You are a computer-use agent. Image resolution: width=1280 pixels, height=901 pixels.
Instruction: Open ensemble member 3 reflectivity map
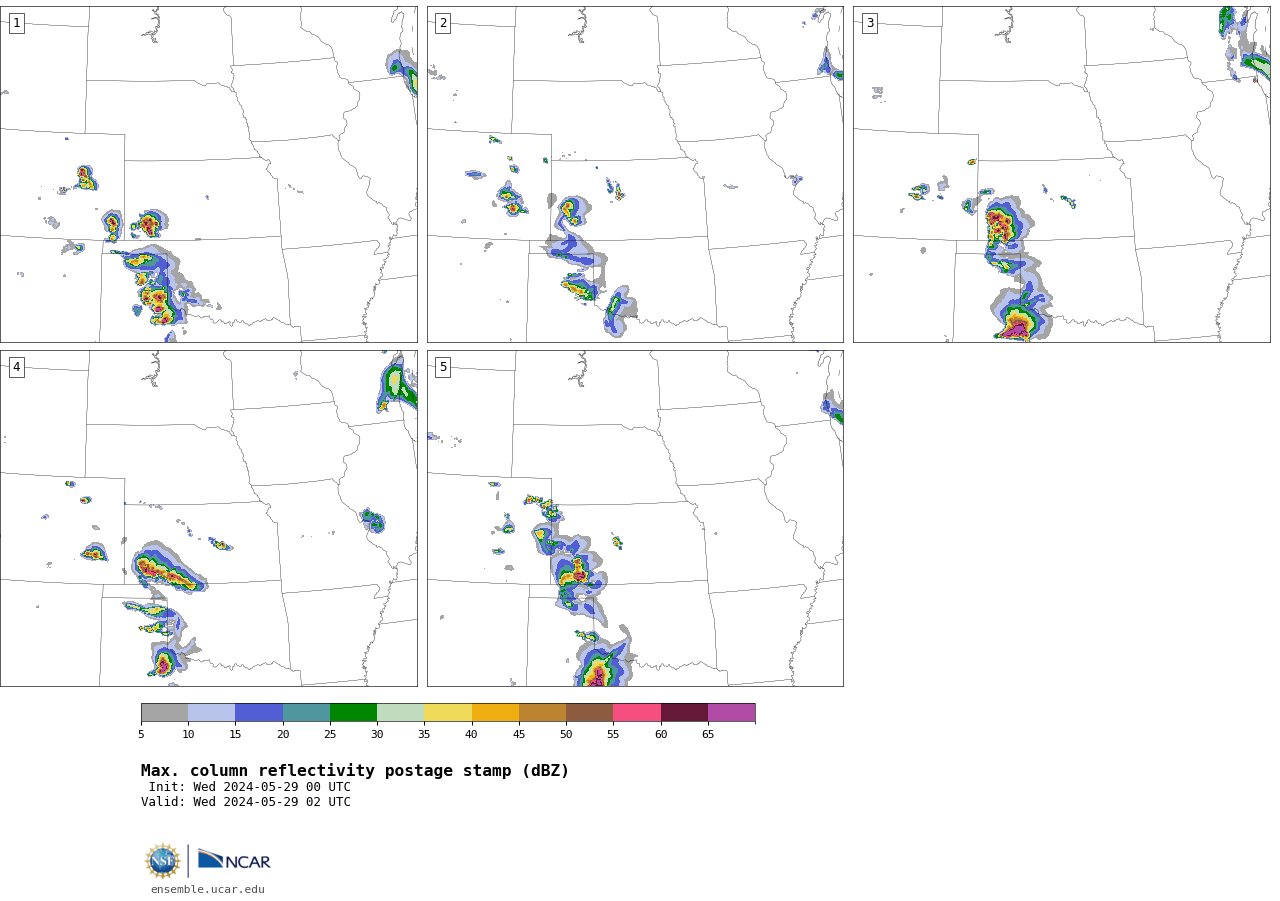1062,174
